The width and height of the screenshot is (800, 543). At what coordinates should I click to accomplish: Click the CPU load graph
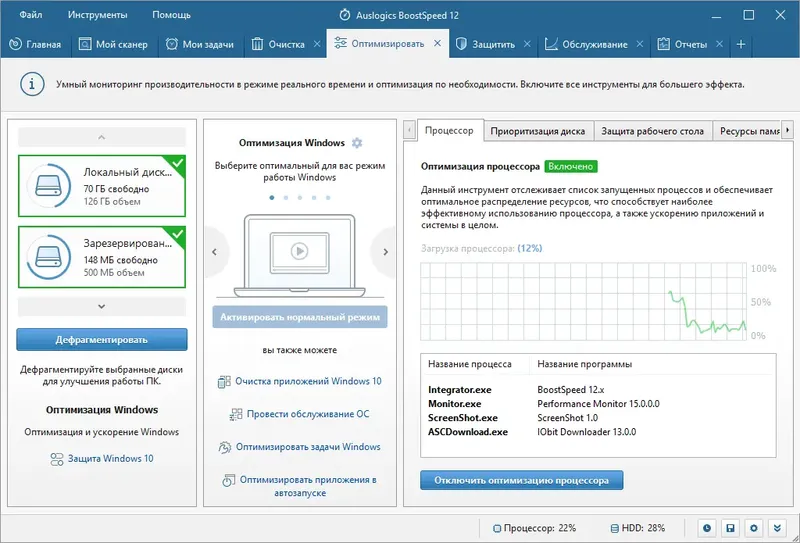583,302
